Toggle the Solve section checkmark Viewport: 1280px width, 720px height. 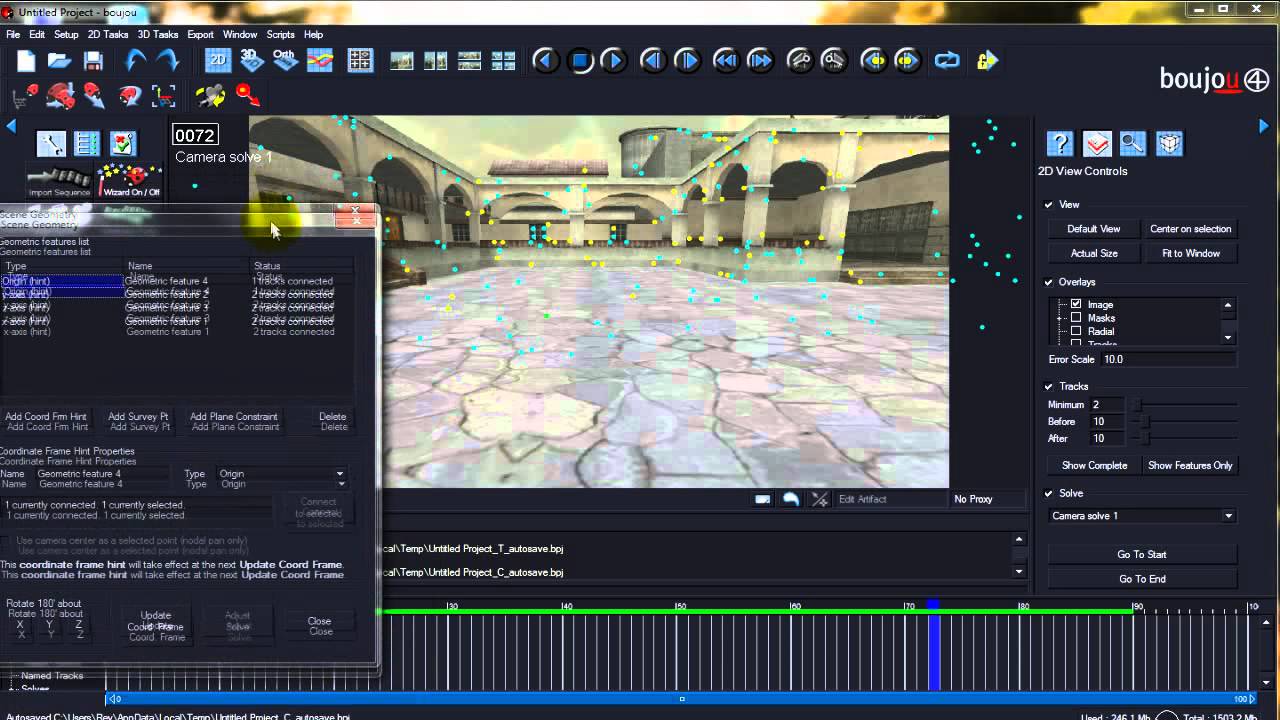[x=1049, y=493]
